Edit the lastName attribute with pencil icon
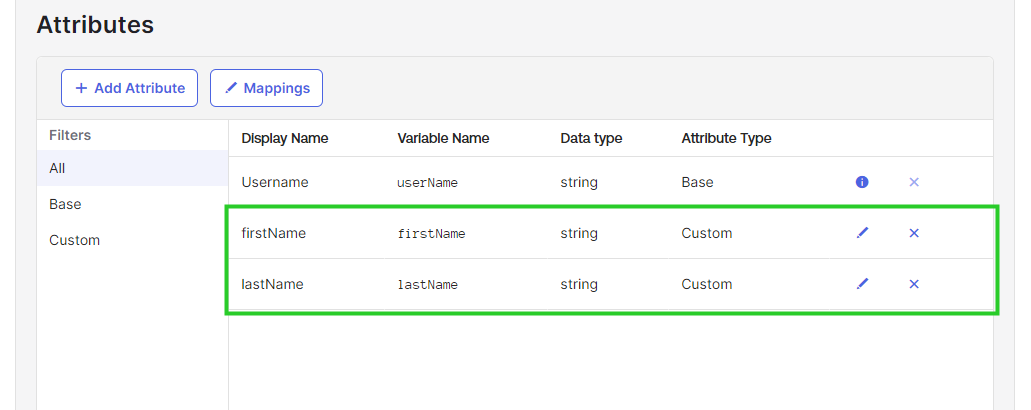This screenshot has width=1031, height=410. click(x=862, y=284)
